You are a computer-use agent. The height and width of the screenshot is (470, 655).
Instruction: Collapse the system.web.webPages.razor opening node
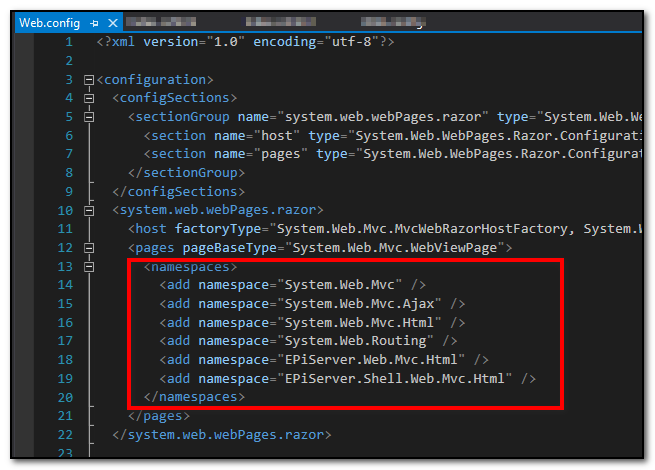click(x=90, y=211)
